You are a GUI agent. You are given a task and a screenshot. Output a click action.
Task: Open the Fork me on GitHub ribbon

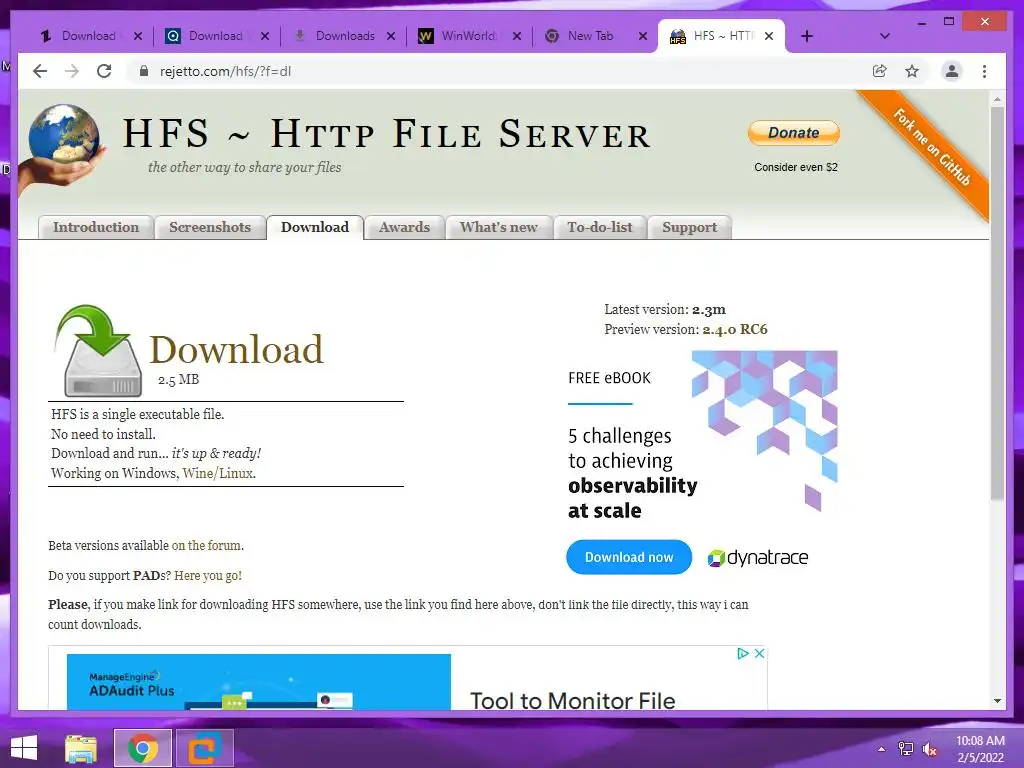pos(931,147)
